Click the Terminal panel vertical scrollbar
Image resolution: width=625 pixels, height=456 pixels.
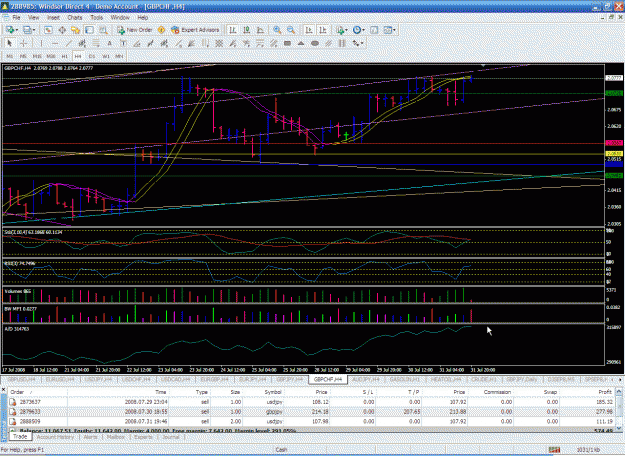click(619, 411)
